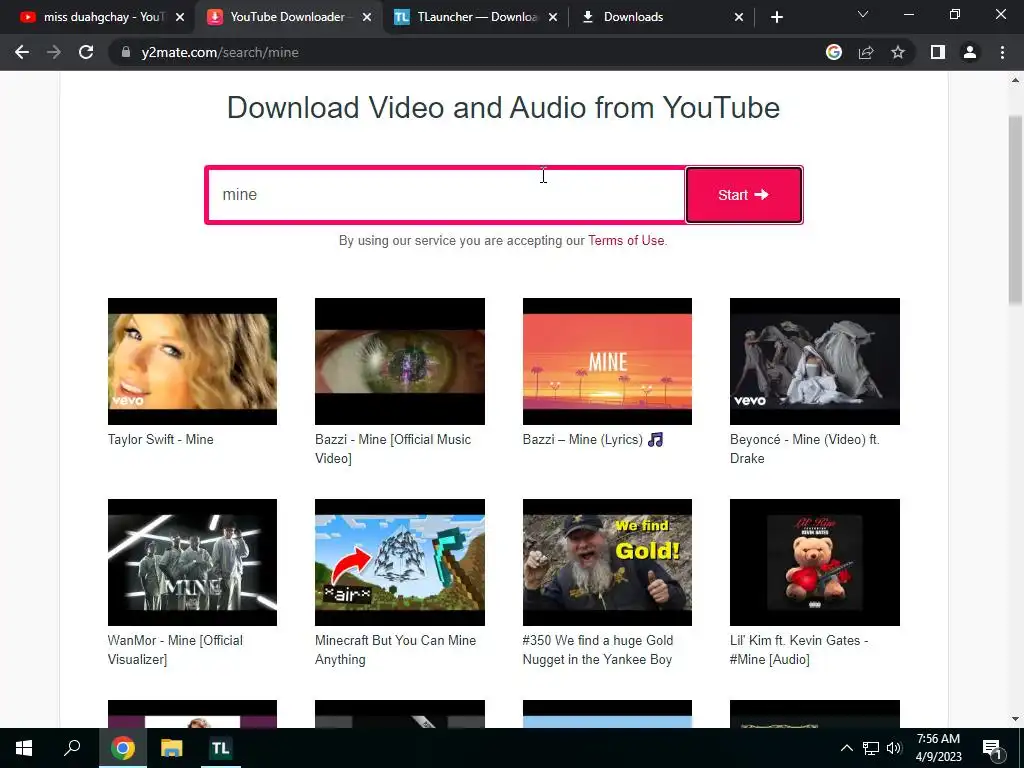Click the padlock site info icon
Viewport: 1024px width, 768px height.
[125, 52]
